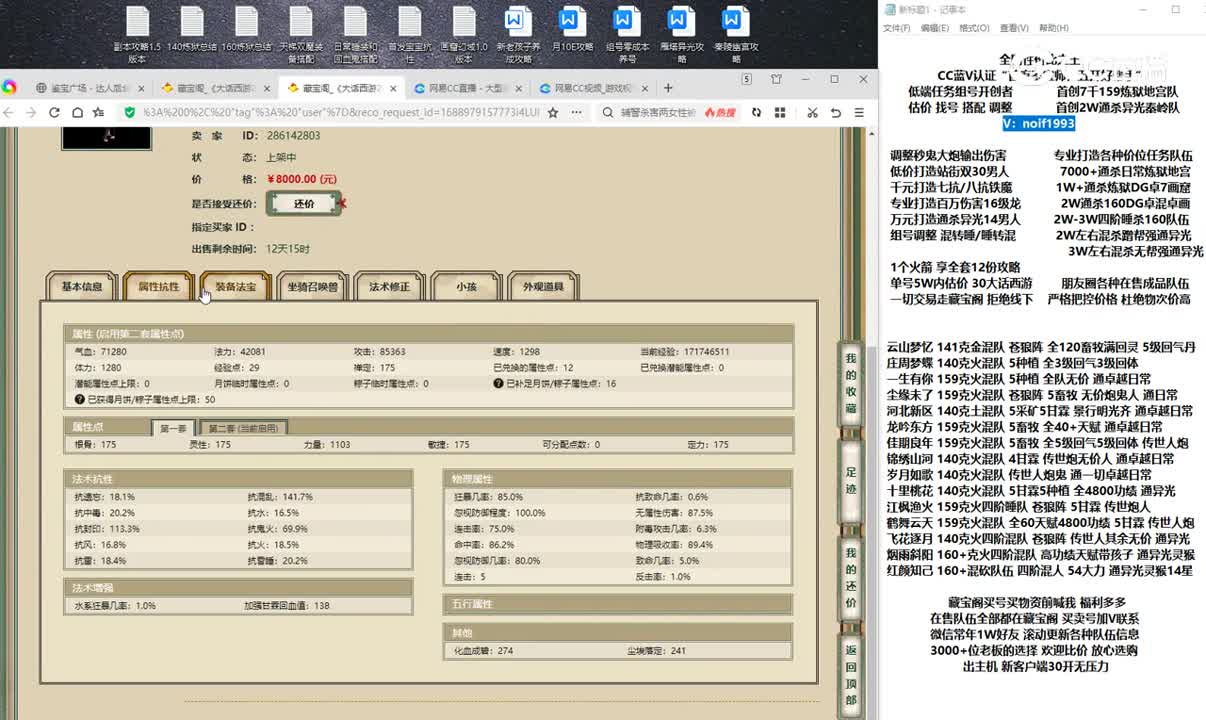Open desktop file 副本攻略1.5版本

[137, 35]
